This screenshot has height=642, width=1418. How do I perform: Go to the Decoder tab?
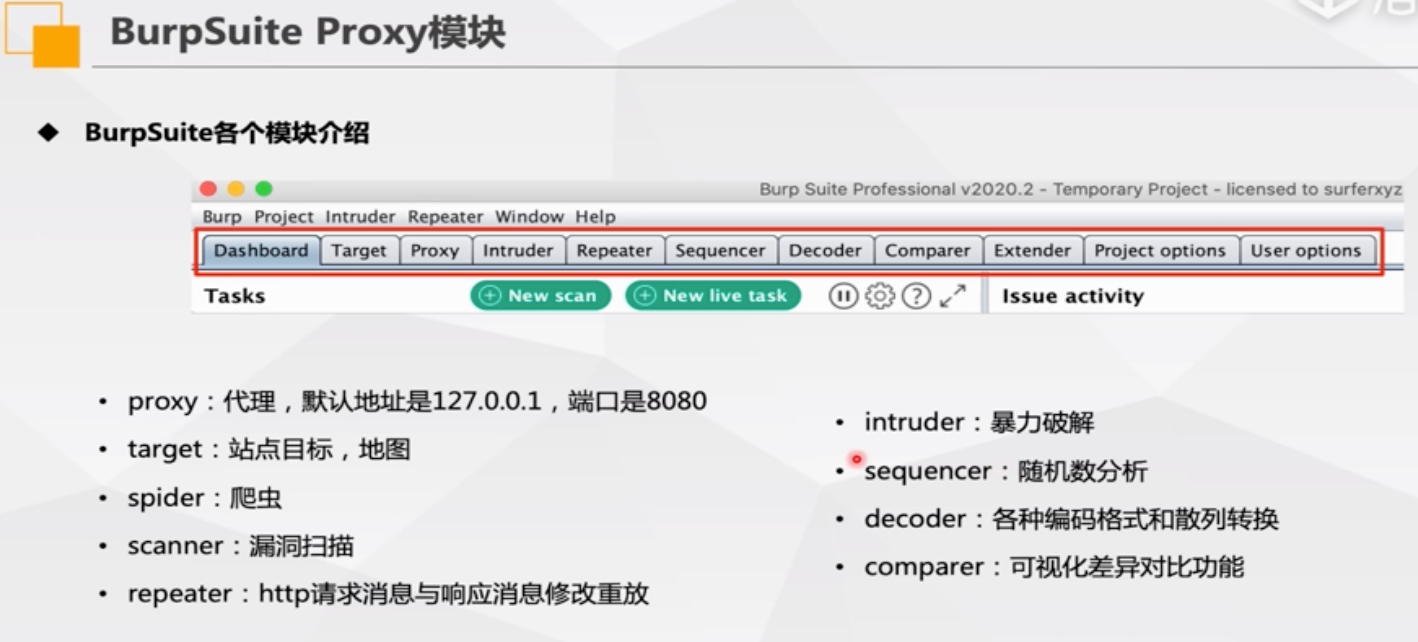click(825, 250)
